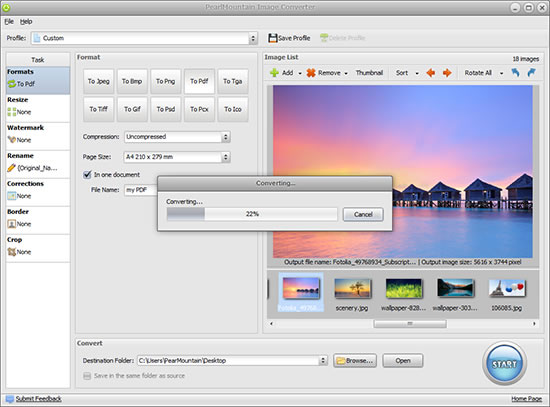Cancel the converting process
Viewport: 550px width, 407px height.
(363, 214)
